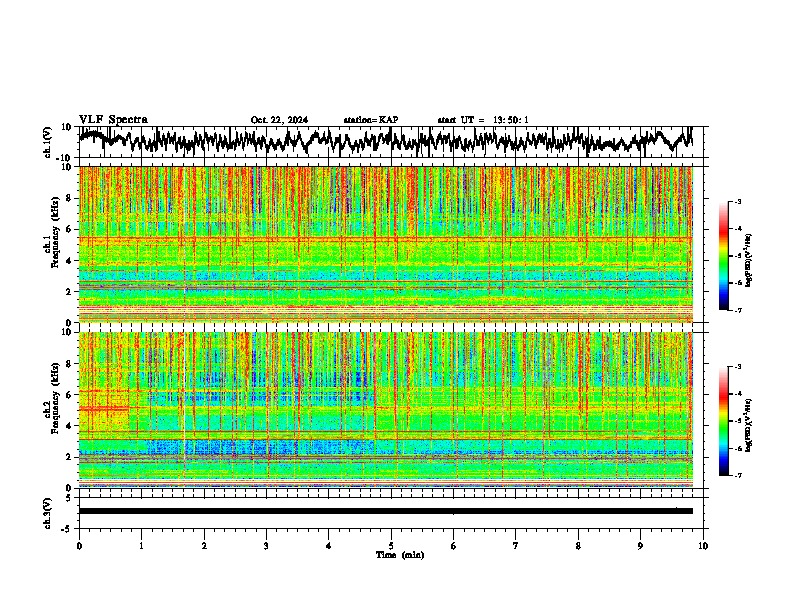The height and width of the screenshot is (612, 792).
Task: Click the "4" kHz tick on ch.2 axis
Action: [x=69, y=426]
